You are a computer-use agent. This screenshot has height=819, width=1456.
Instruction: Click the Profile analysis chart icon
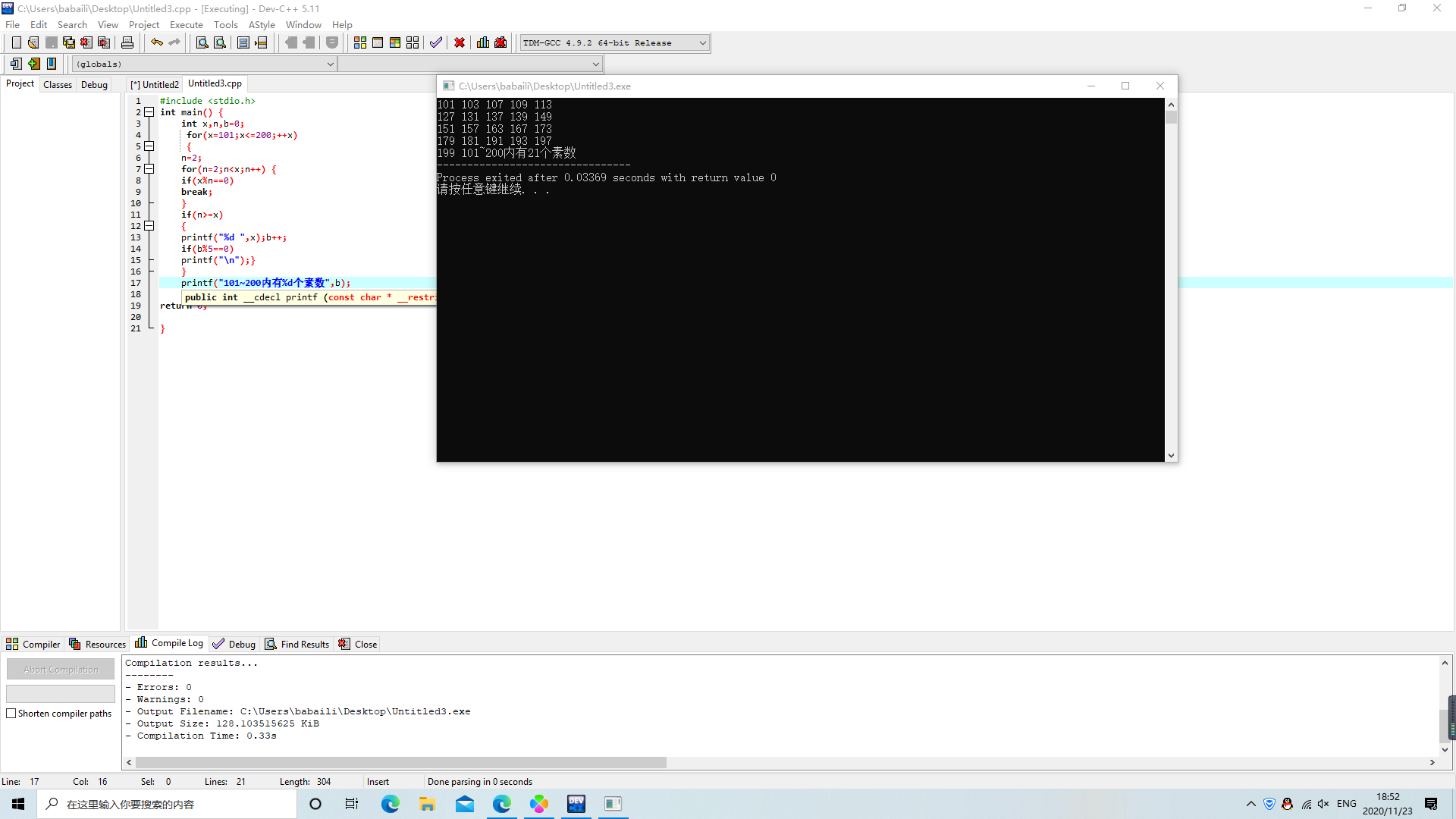pos(483,43)
